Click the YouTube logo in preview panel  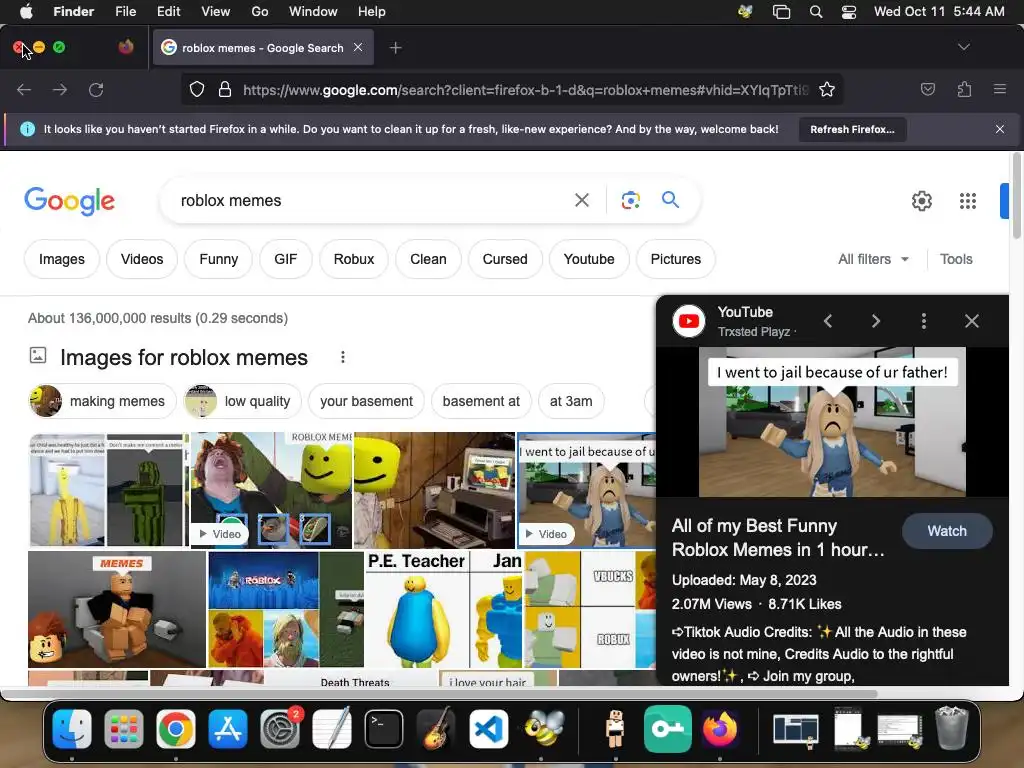click(689, 321)
